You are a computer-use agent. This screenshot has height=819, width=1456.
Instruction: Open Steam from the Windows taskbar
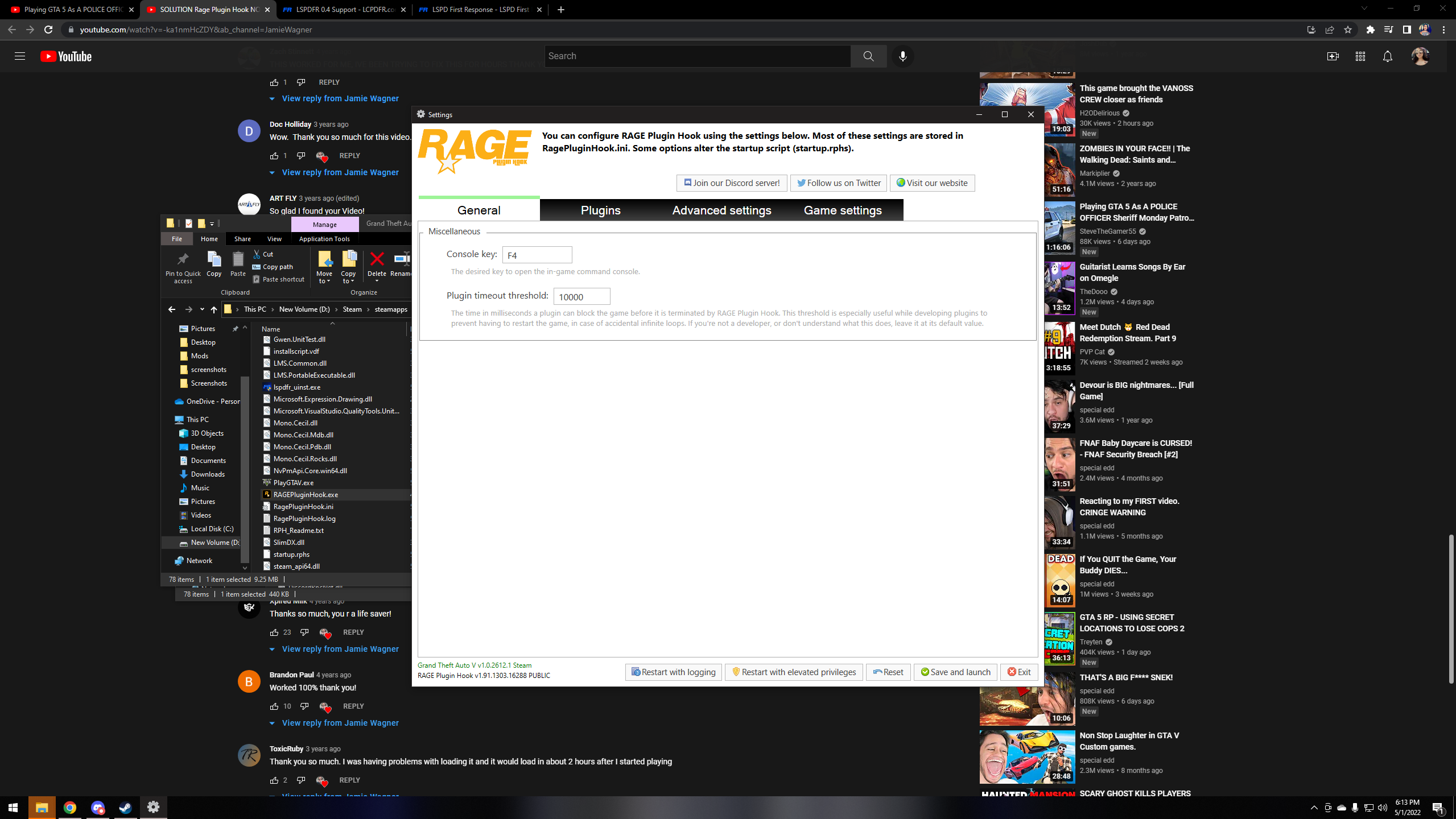tap(125, 808)
